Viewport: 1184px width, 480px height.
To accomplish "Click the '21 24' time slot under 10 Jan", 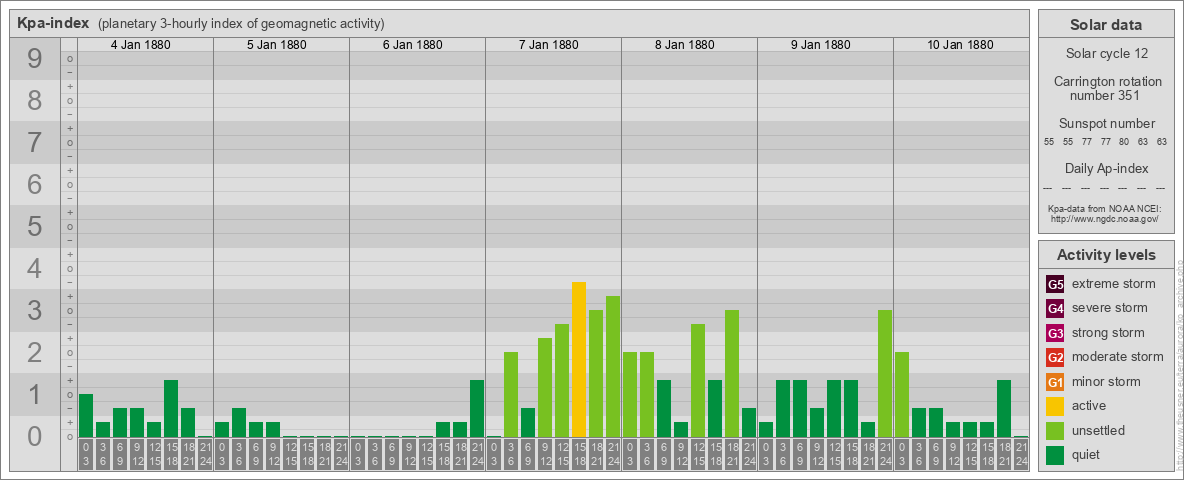I will coord(1021,454).
